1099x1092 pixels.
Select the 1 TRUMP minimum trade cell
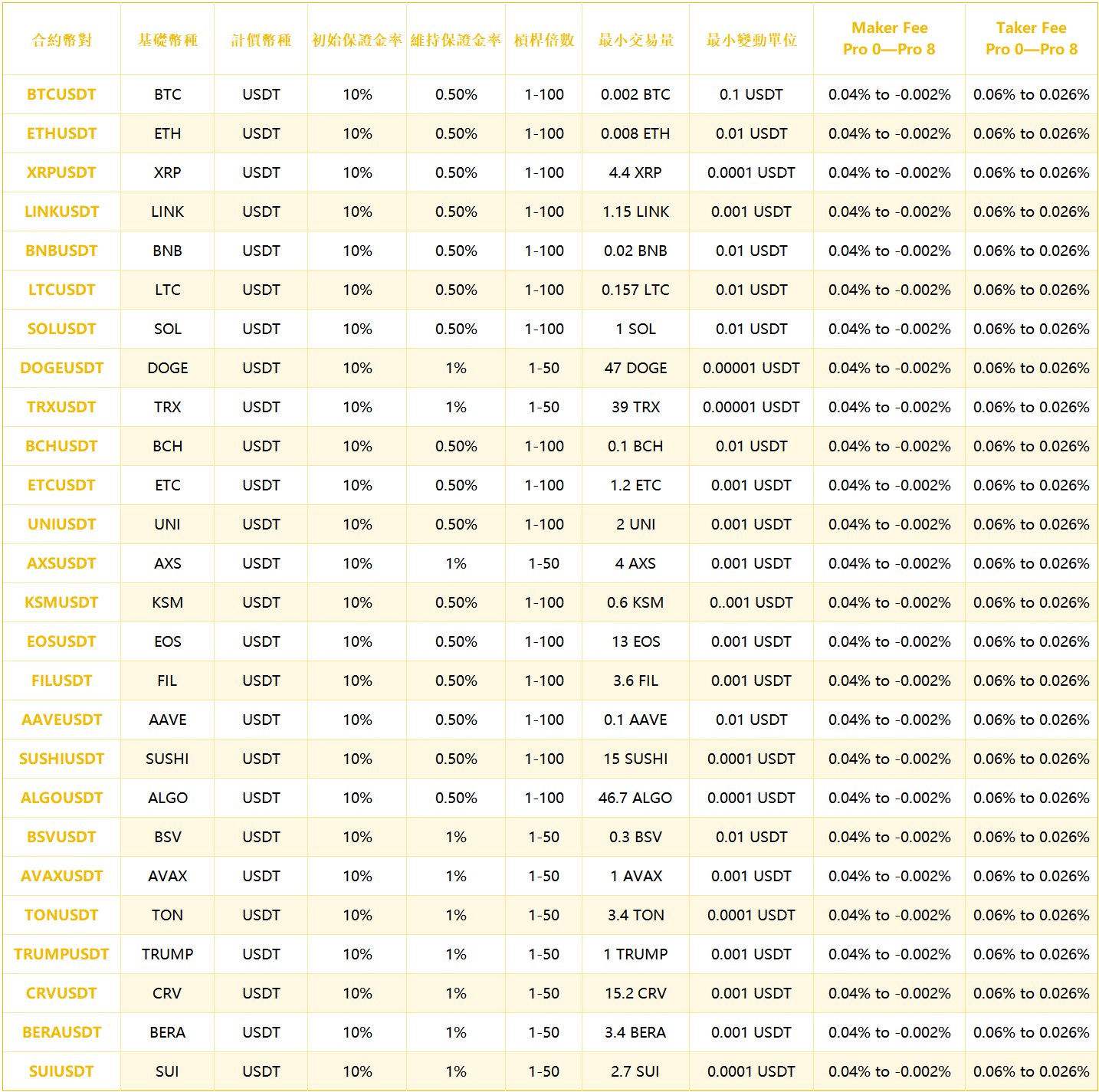click(x=635, y=954)
